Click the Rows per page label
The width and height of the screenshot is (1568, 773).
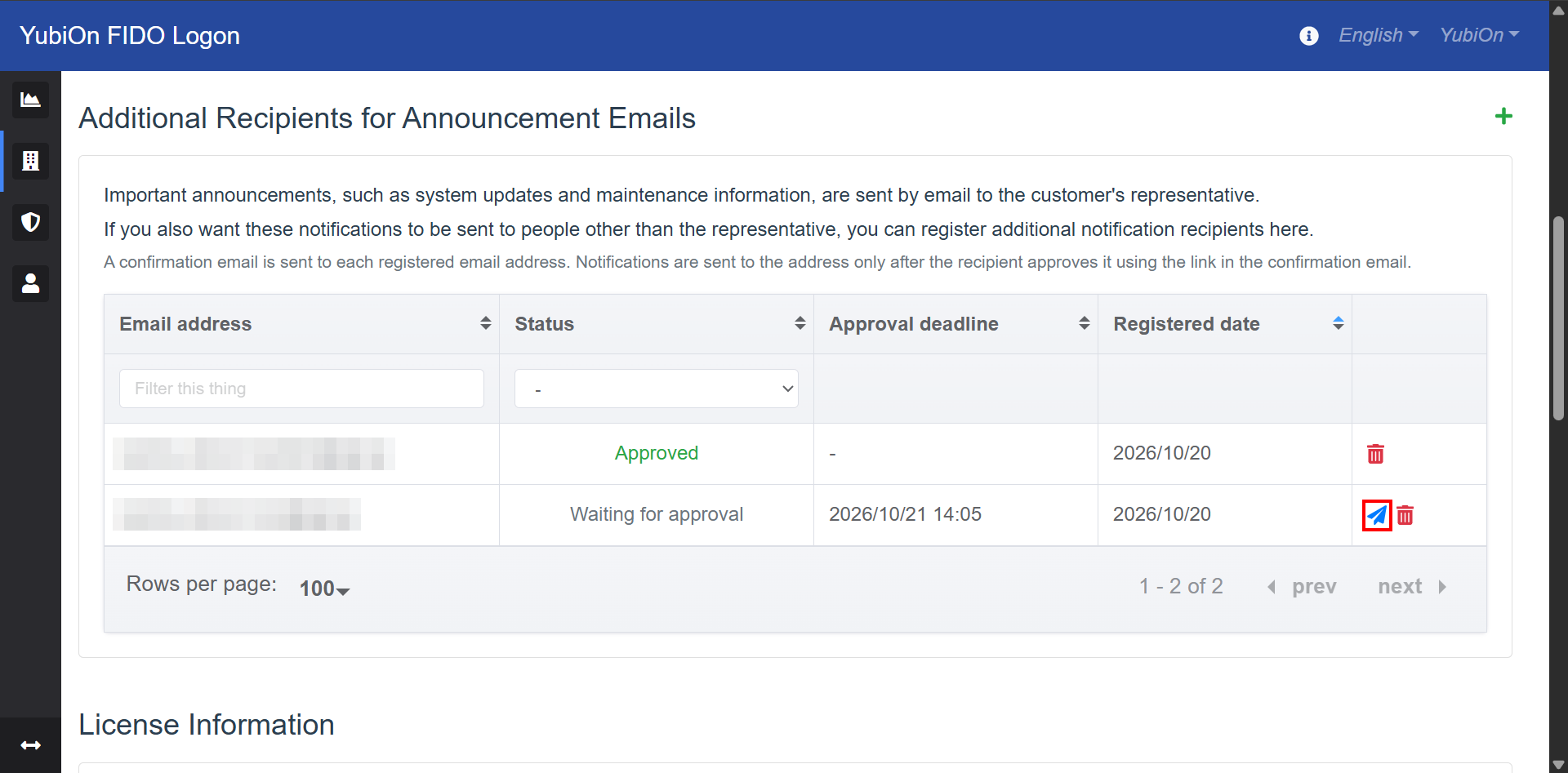(x=202, y=584)
